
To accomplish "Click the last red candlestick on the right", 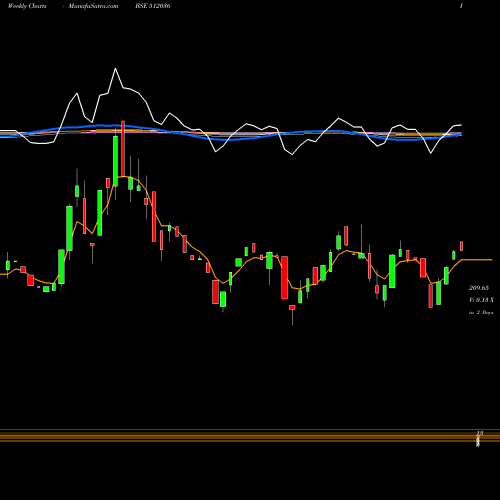I will [462, 246].
